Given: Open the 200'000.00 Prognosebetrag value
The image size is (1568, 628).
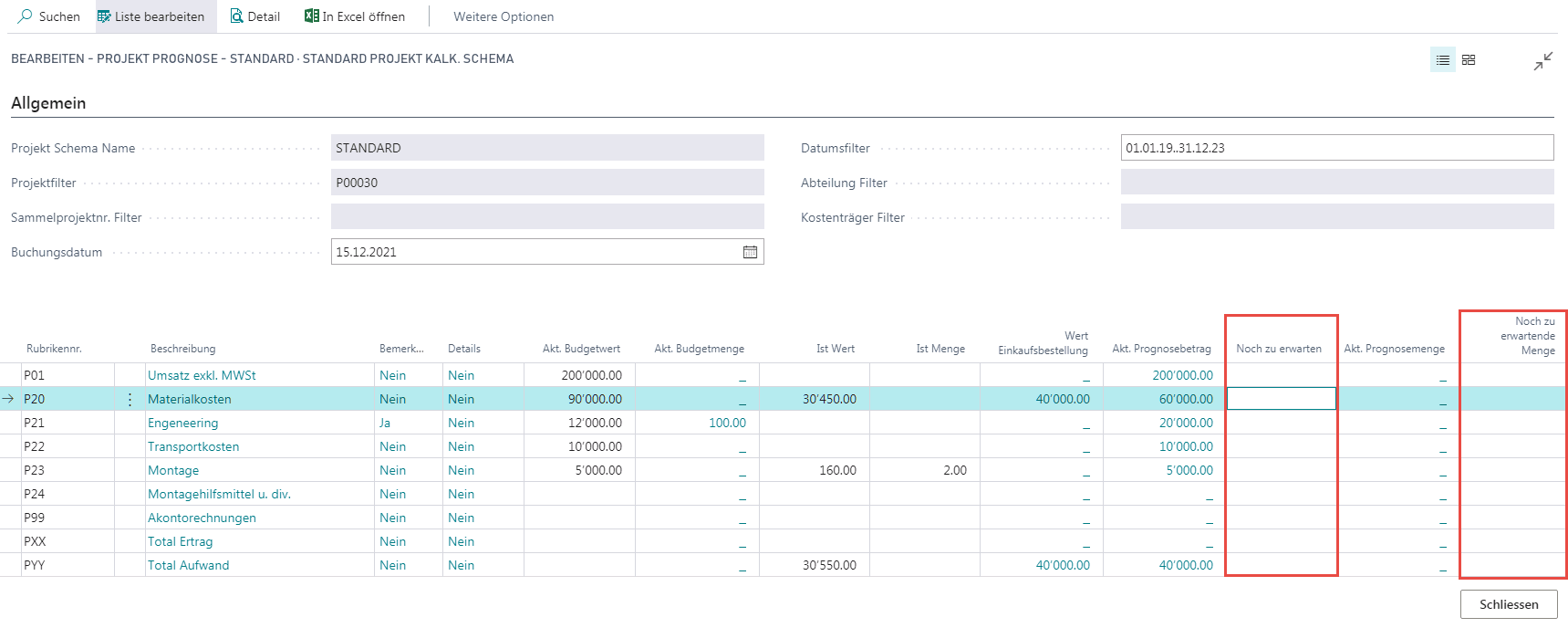Looking at the screenshot, I should [x=1182, y=375].
